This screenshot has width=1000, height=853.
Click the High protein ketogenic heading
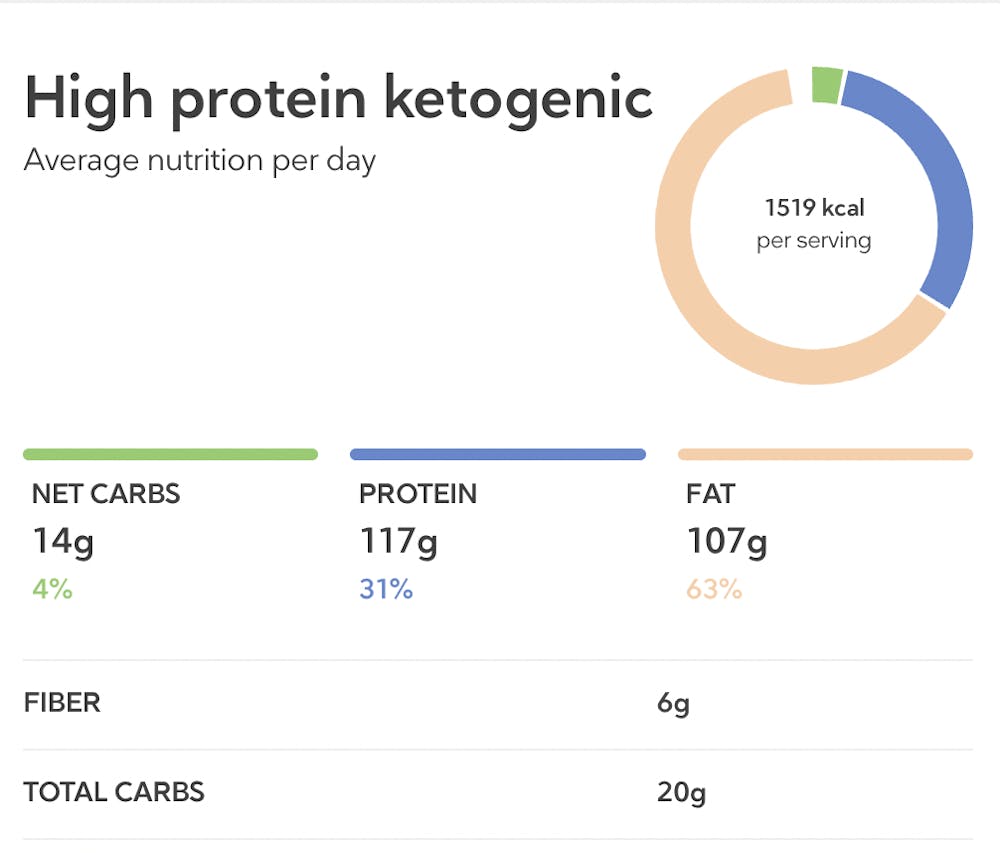pyautogui.click(x=338, y=99)
